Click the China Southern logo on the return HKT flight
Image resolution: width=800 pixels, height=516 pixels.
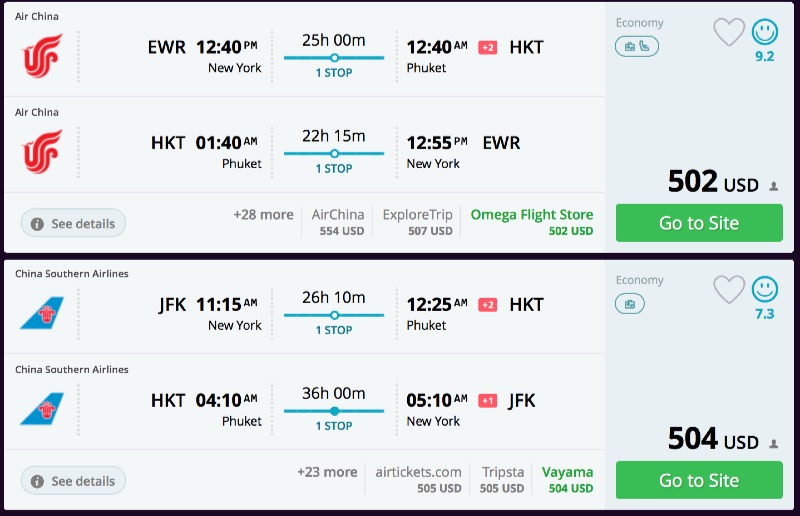click(43, 409)
